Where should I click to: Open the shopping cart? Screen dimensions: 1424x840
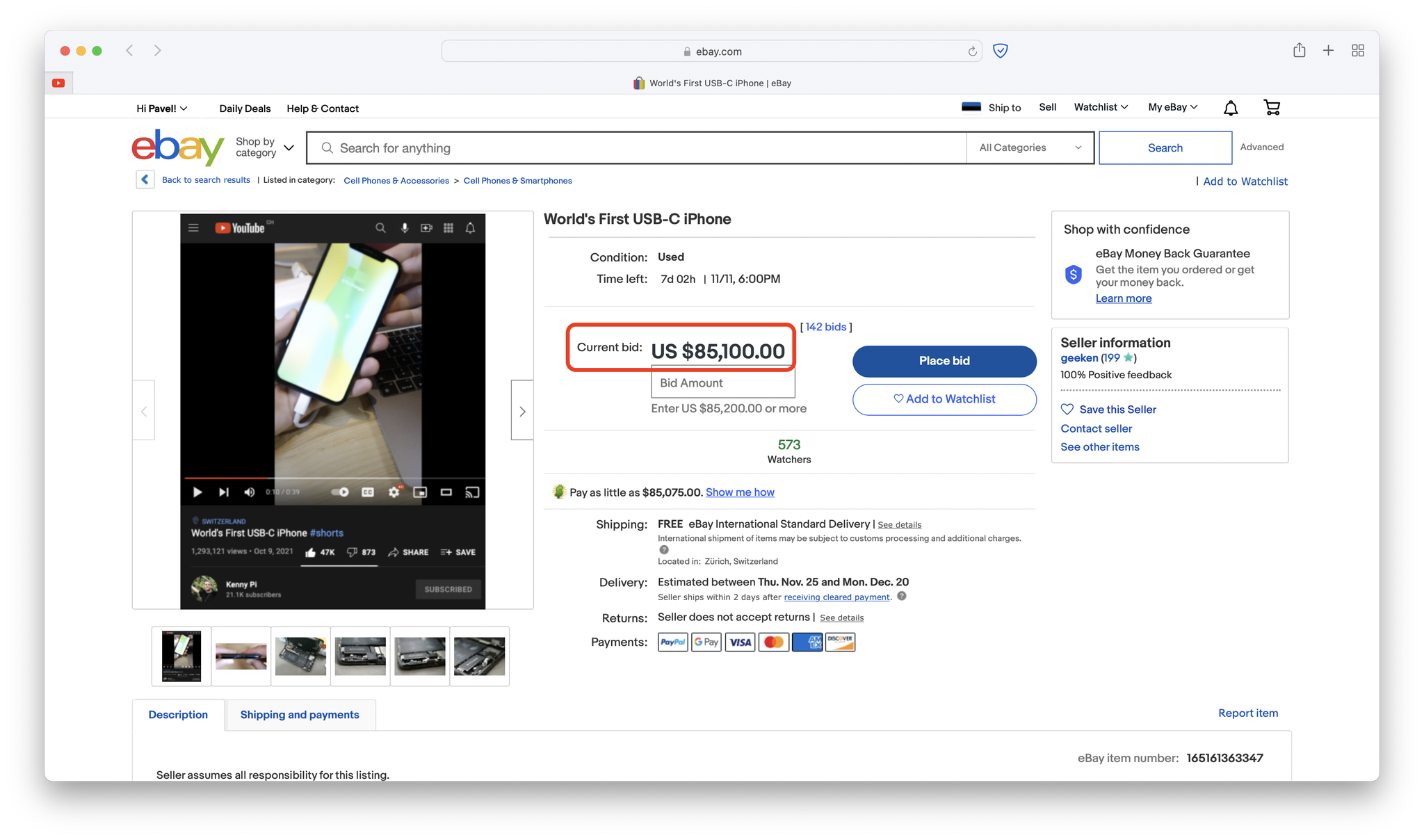[1272, 108]
